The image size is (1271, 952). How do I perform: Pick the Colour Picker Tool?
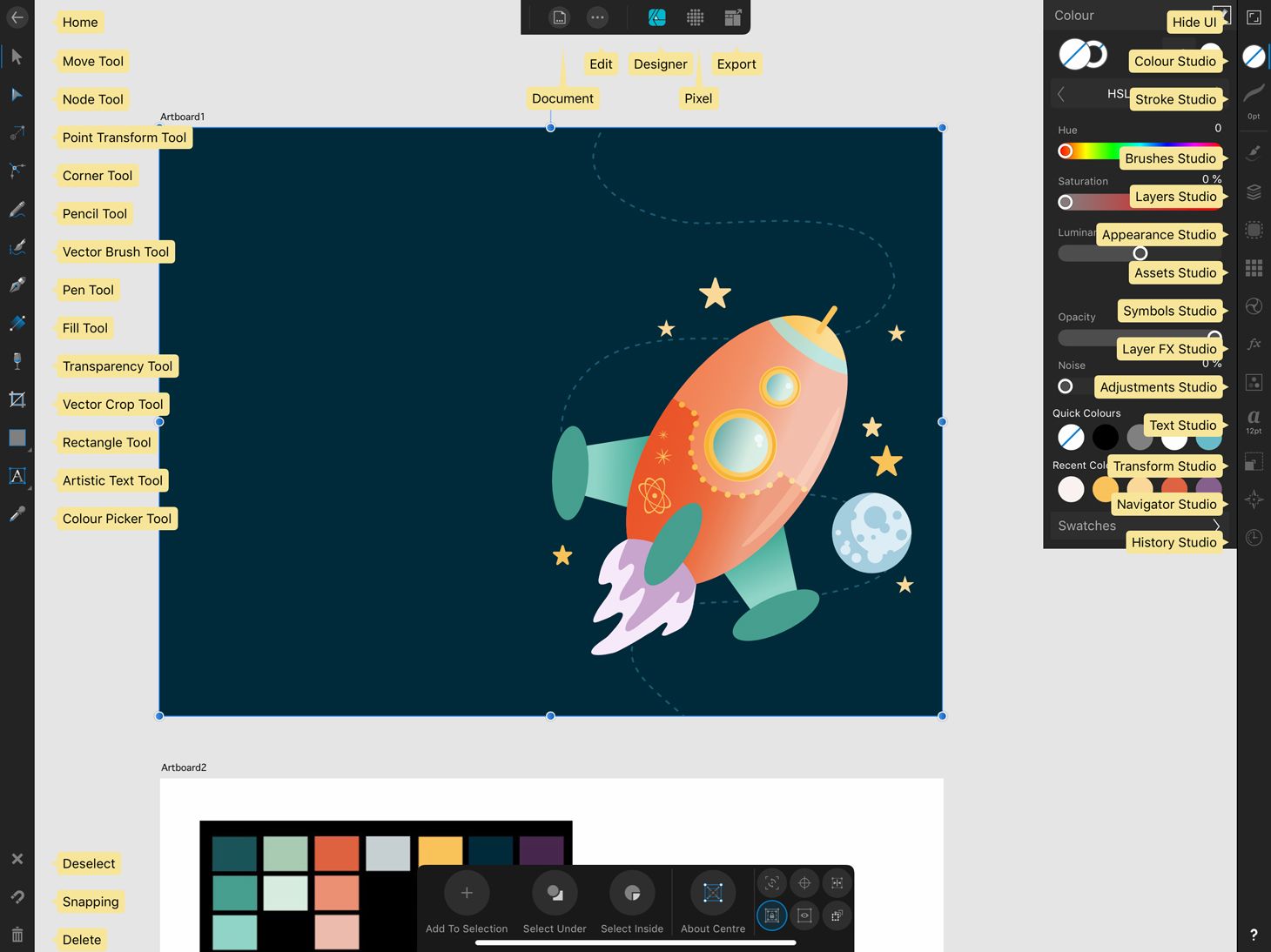(16, 514)
